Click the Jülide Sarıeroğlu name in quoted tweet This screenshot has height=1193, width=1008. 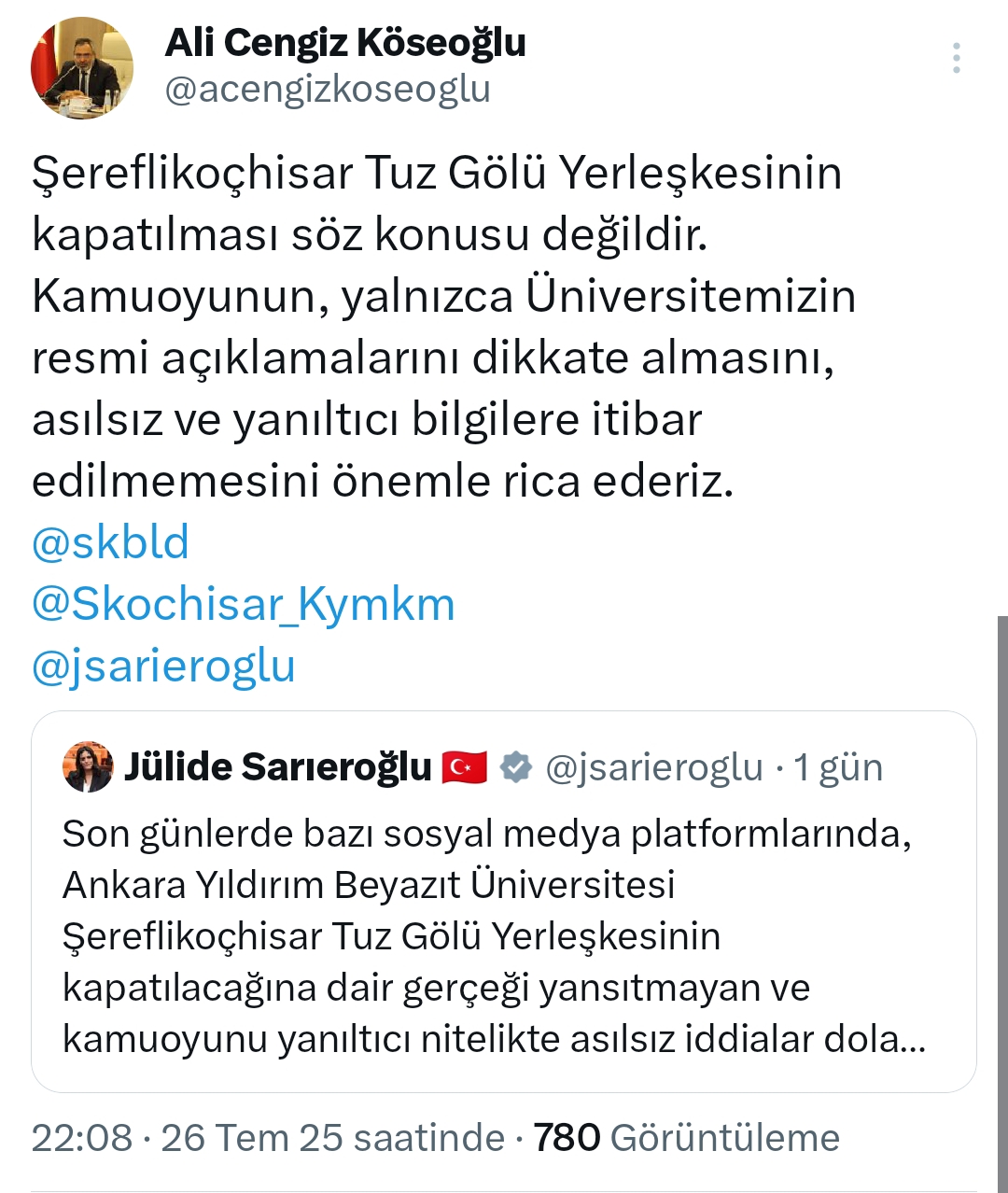click(278, 767)
